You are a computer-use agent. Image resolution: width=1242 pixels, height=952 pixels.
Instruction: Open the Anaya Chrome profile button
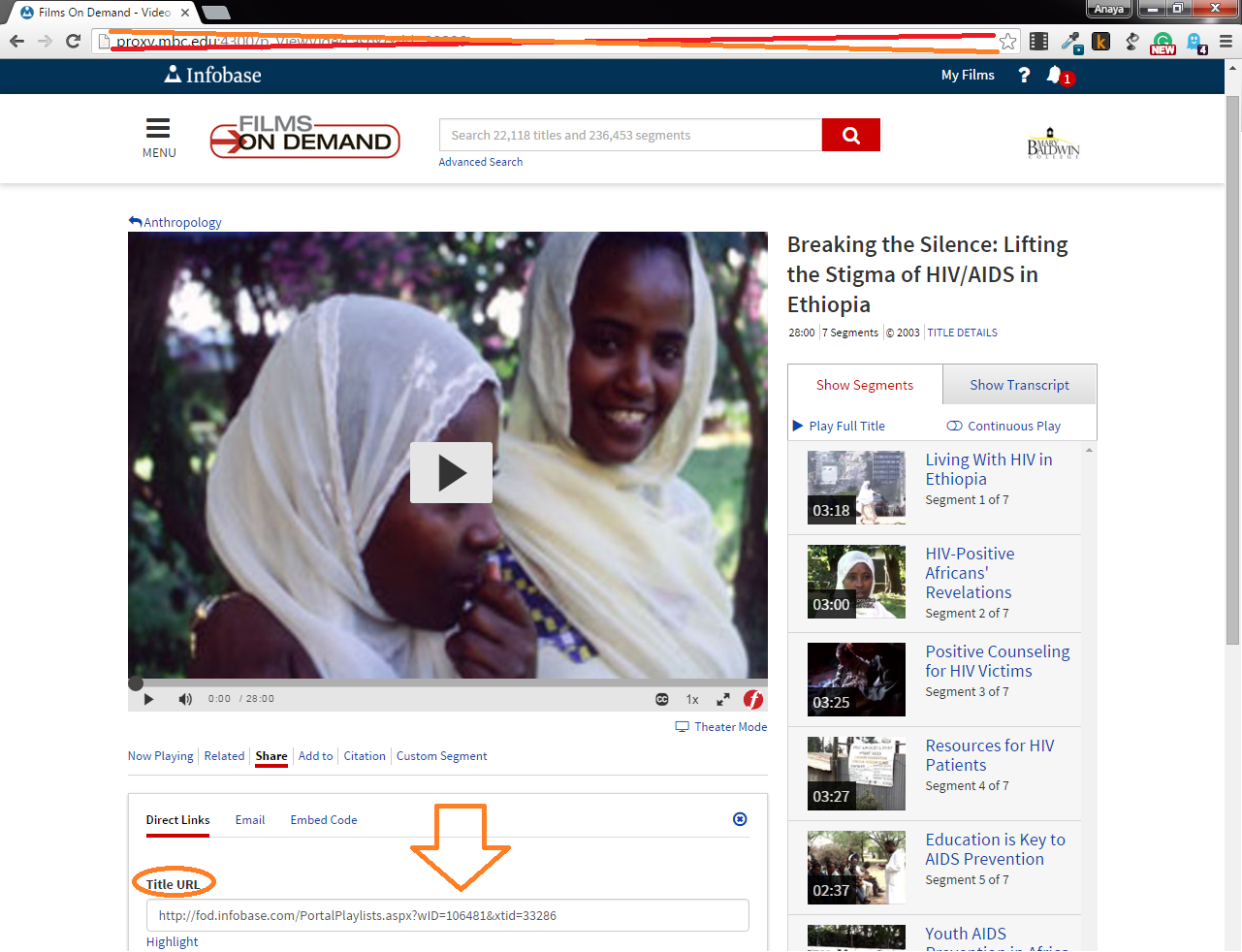[x=1109, y=9]
